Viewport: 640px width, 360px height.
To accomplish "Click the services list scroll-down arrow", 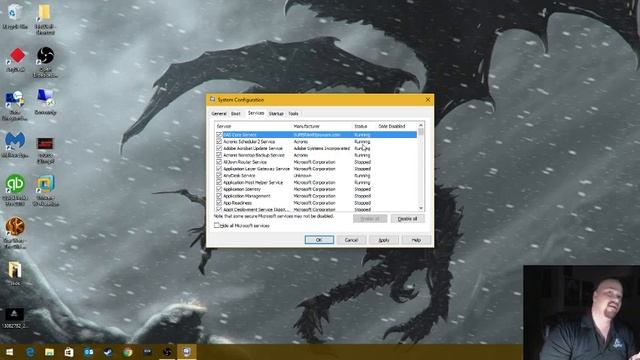I will click(421, 208).
